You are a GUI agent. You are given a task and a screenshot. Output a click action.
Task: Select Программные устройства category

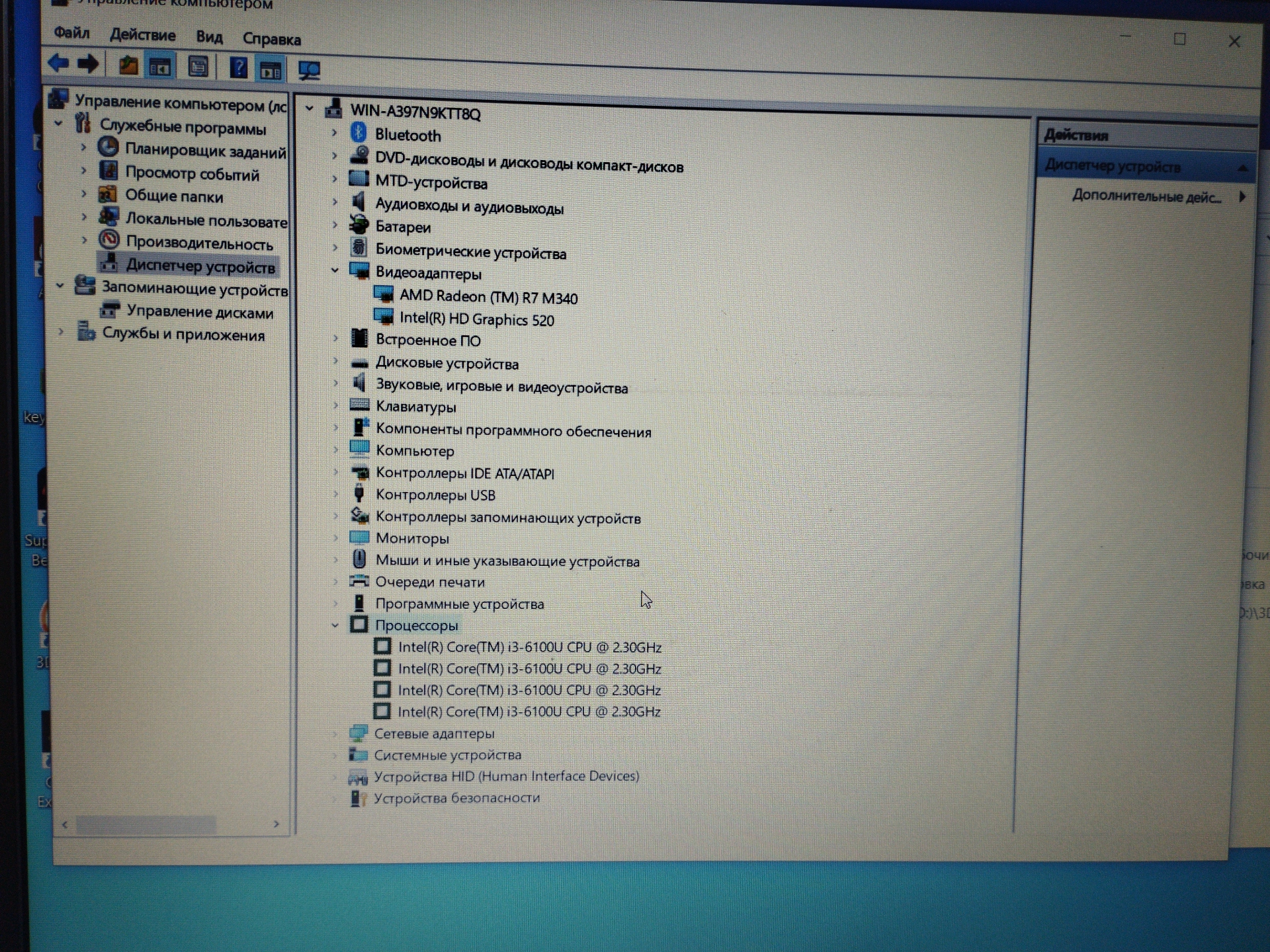460,604
